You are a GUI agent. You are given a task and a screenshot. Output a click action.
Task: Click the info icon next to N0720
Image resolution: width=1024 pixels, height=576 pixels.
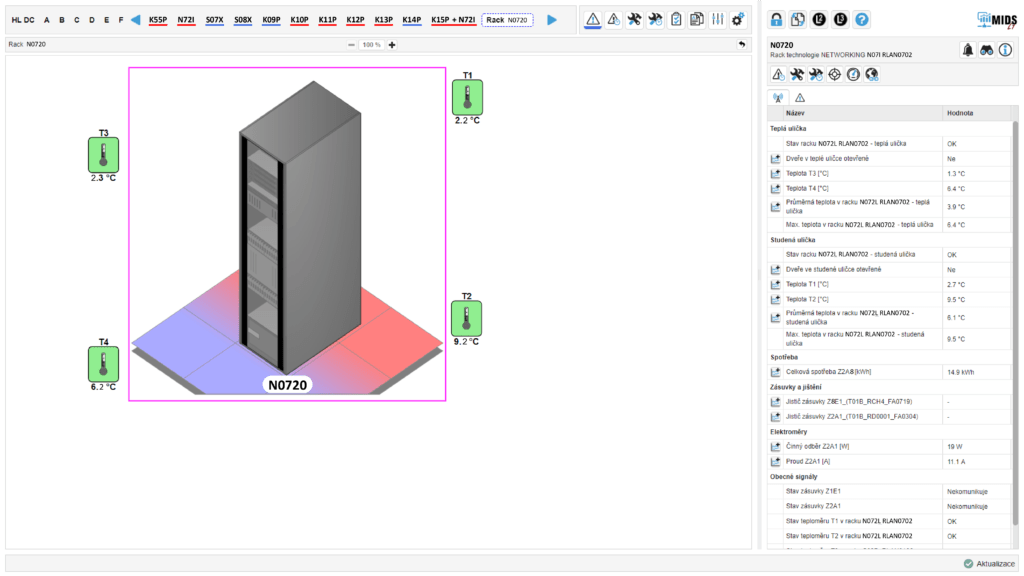coord(1005,51)
